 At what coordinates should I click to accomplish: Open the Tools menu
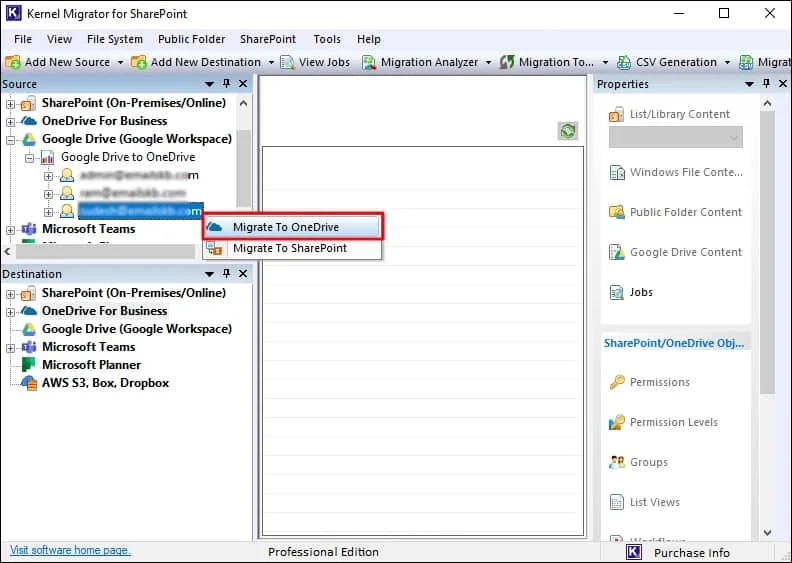(x=327, y=39)
